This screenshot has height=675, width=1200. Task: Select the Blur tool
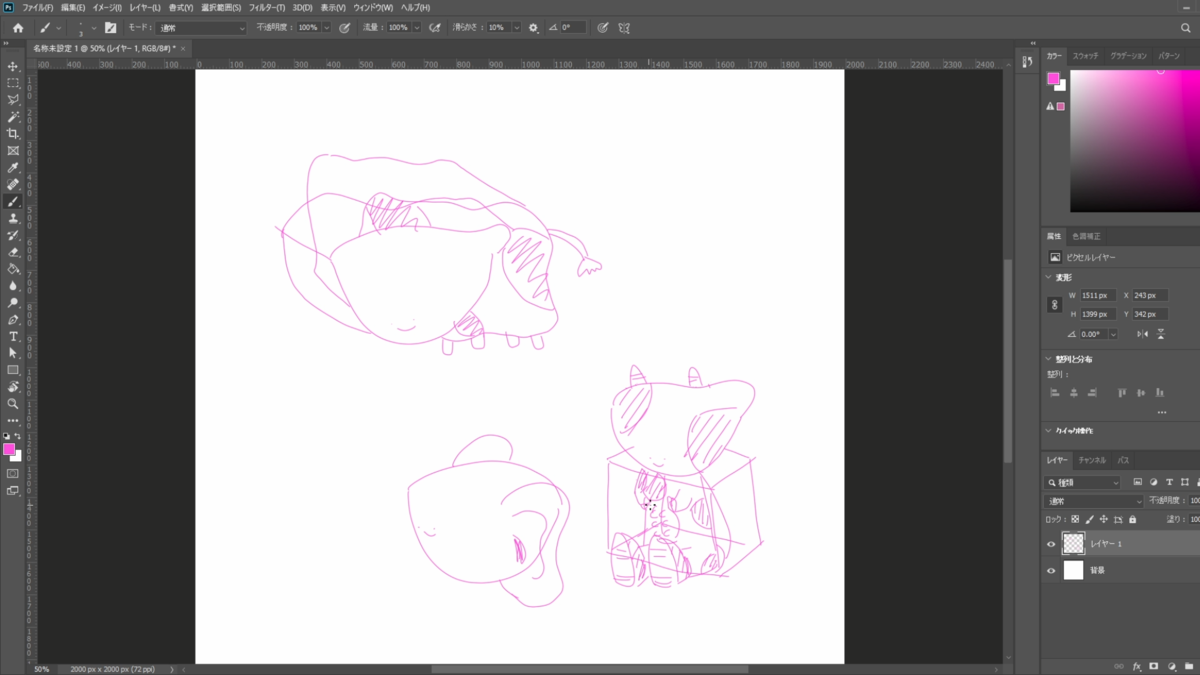(13, 286)
